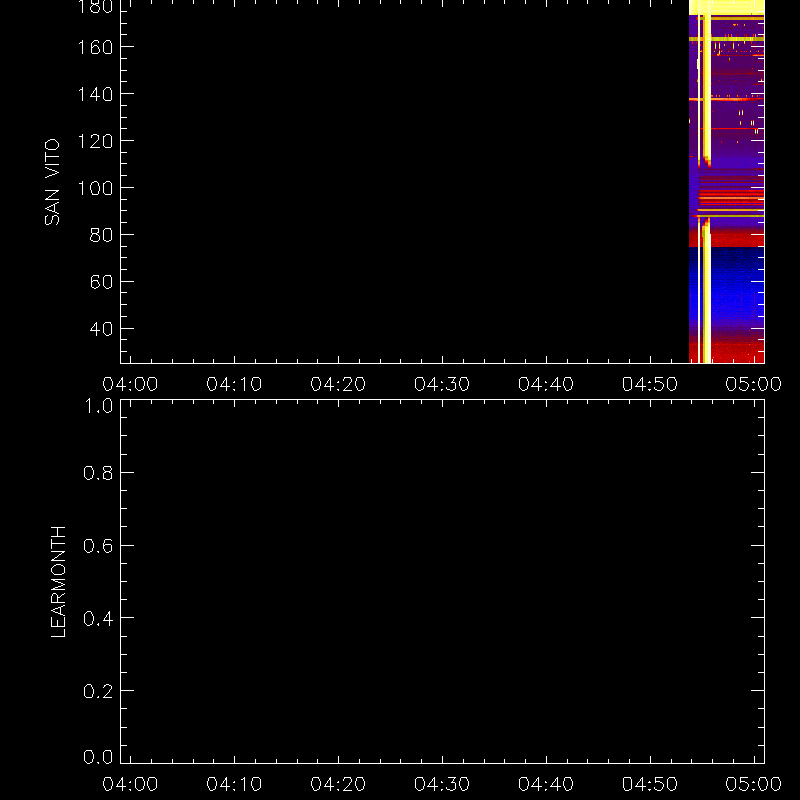The height and width of the screenshot is (800, 800).
Task: Click 05:00 under the LEARMONTH plot
Action: pyautogui.click(x=754, y=784)
